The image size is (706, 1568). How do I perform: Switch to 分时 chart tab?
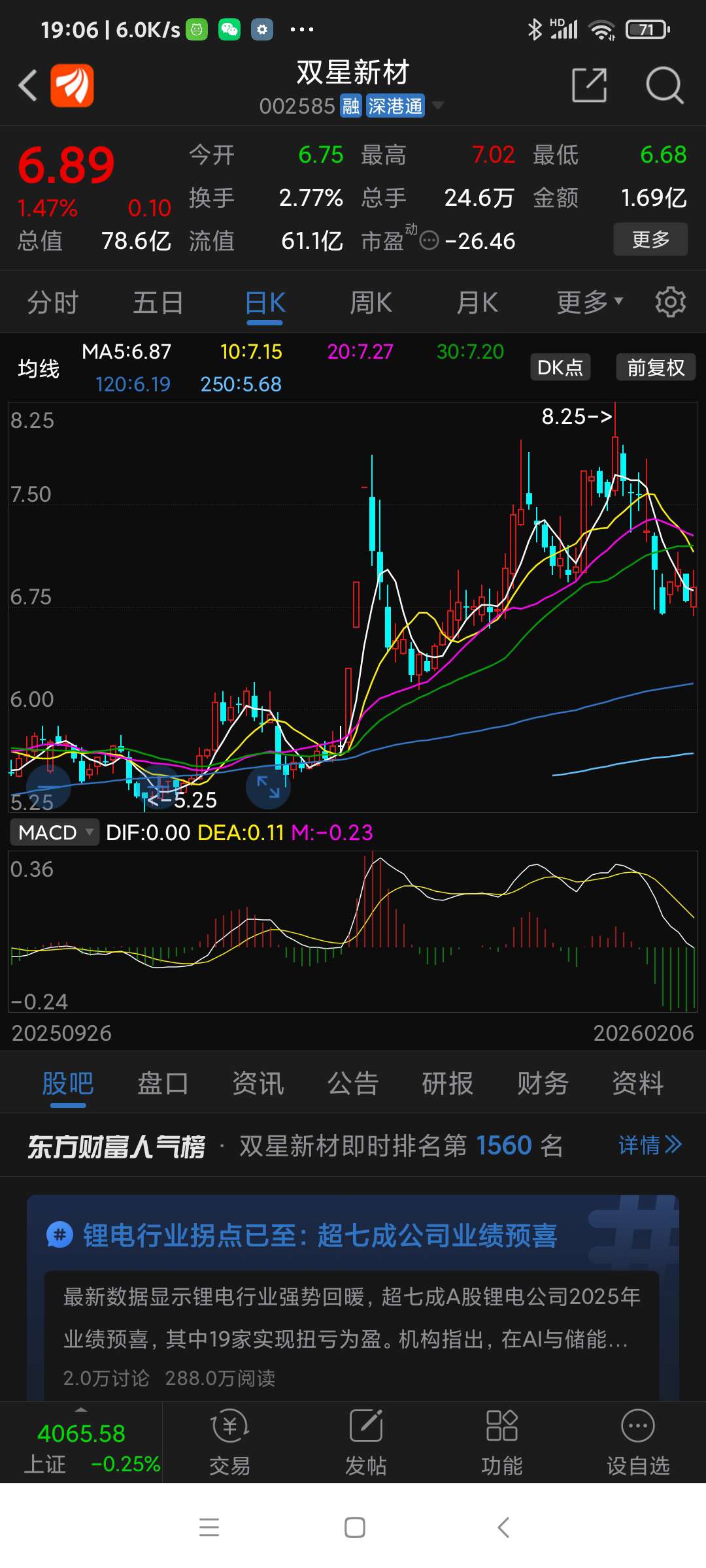click(x=53, y=303)
